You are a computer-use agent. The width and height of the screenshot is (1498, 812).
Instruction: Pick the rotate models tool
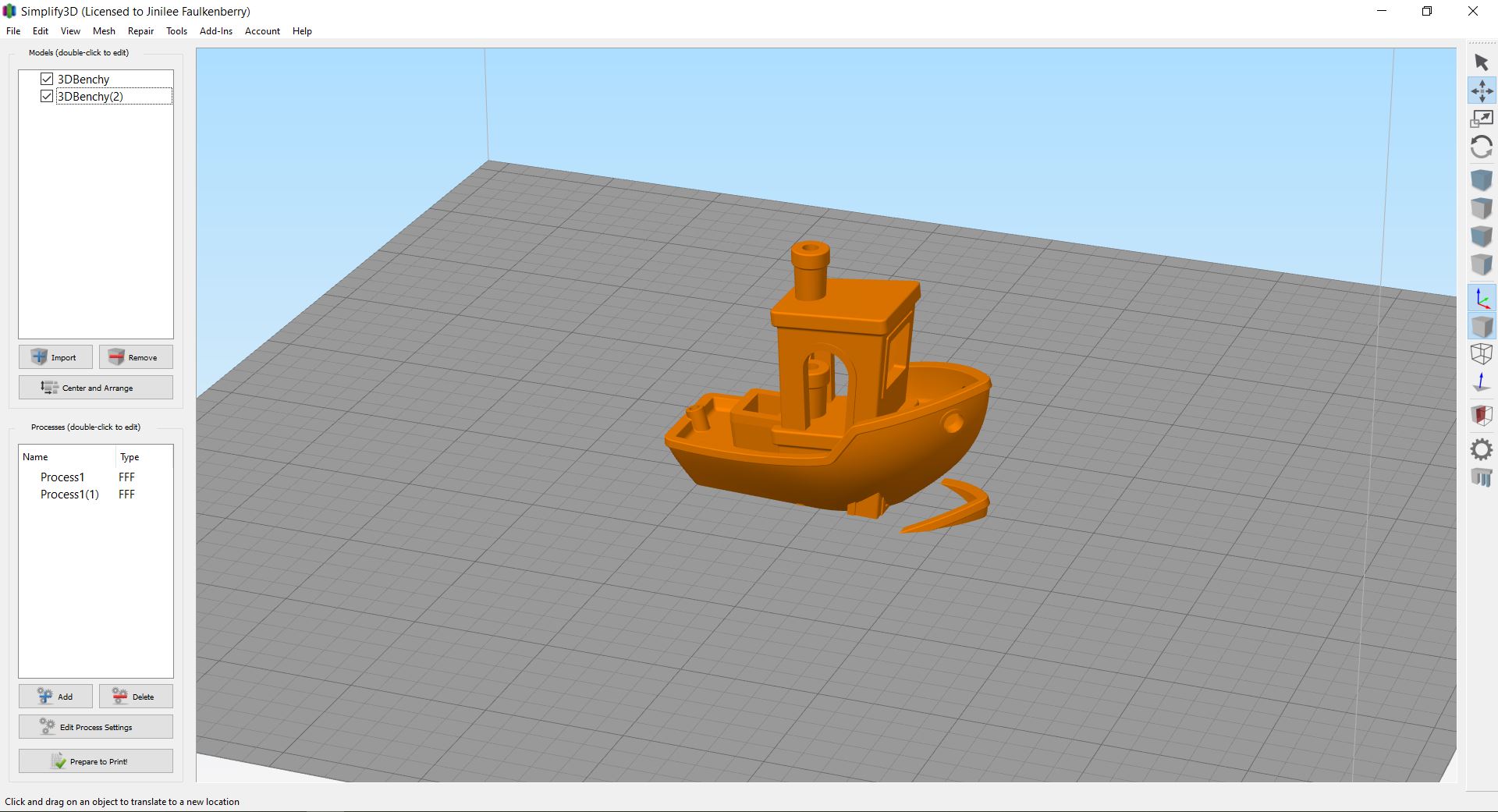1481,147
